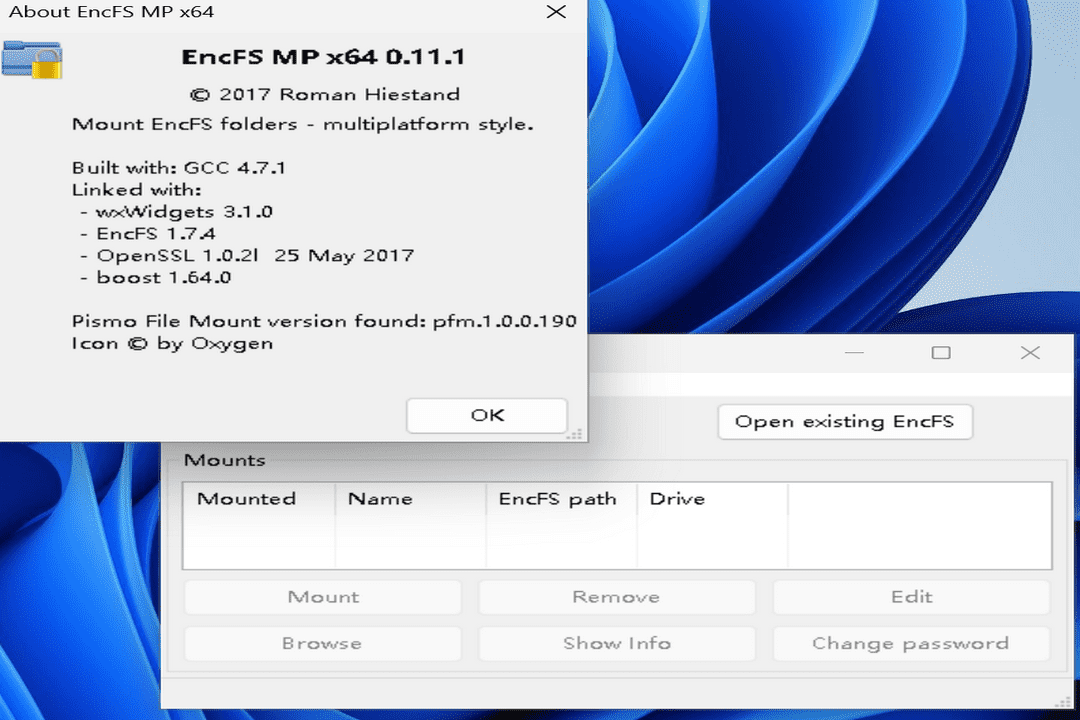Viewport: 1080px width, 720px height.
Task: Click the Change password button
Action: 911,643
